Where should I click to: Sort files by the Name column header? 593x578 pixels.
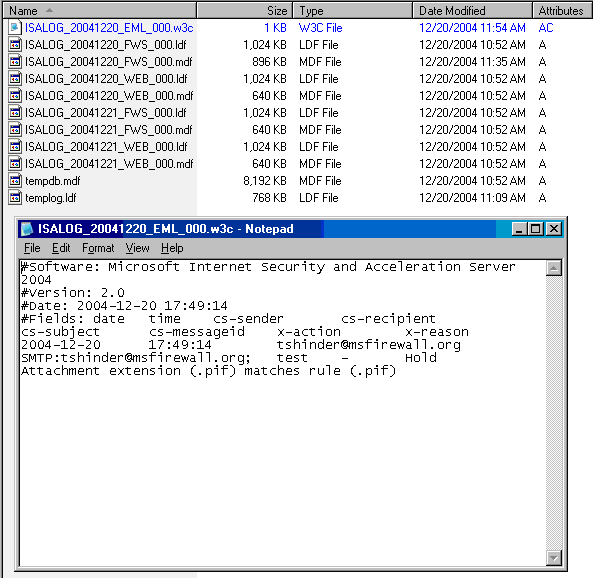coord(99,11)
